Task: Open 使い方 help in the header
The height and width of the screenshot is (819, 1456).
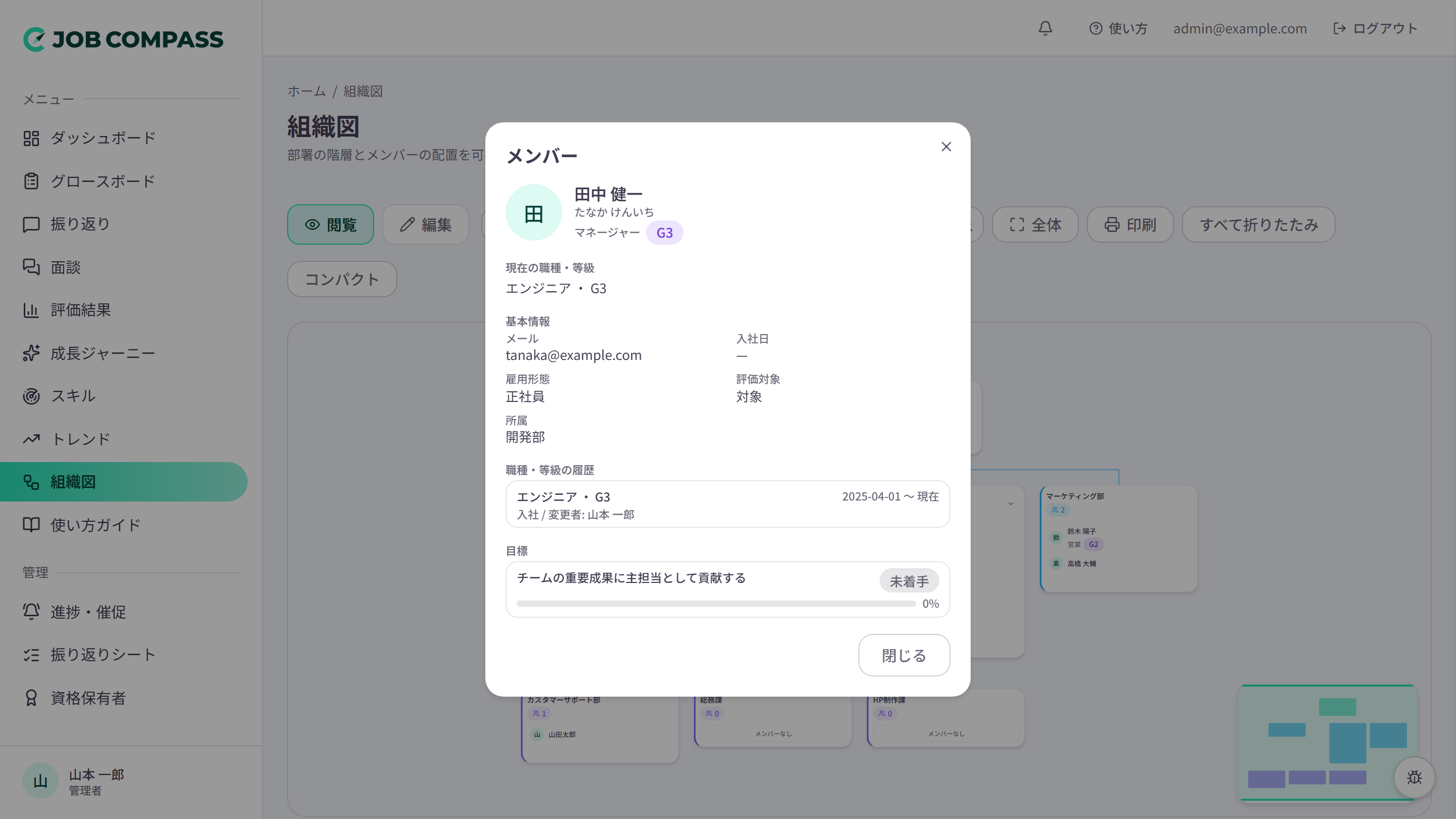Action: pyautogui.click(x=1118, y=28)
